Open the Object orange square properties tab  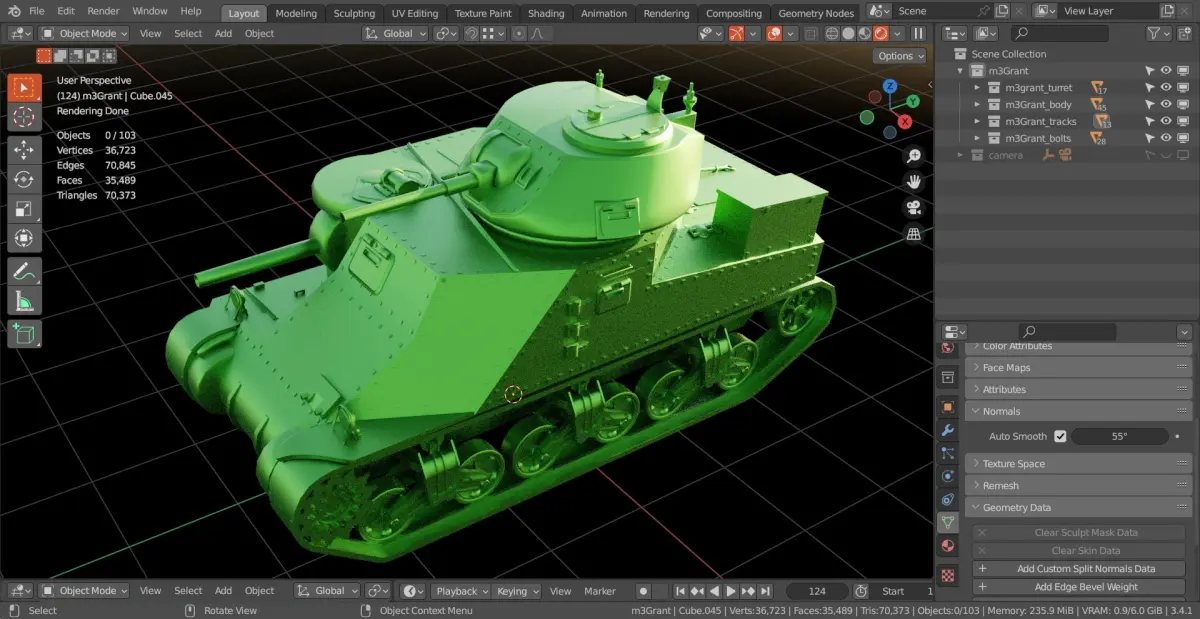click(948, 407)
